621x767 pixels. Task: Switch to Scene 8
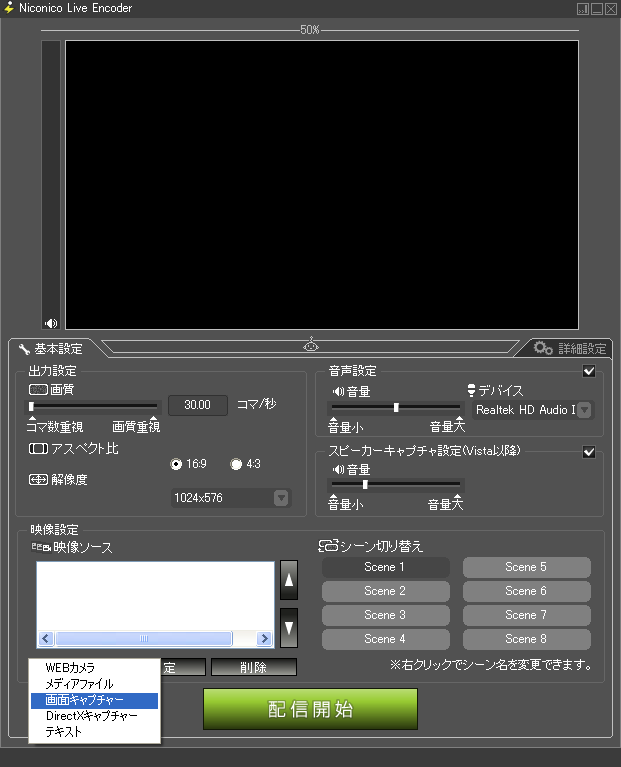527,639
